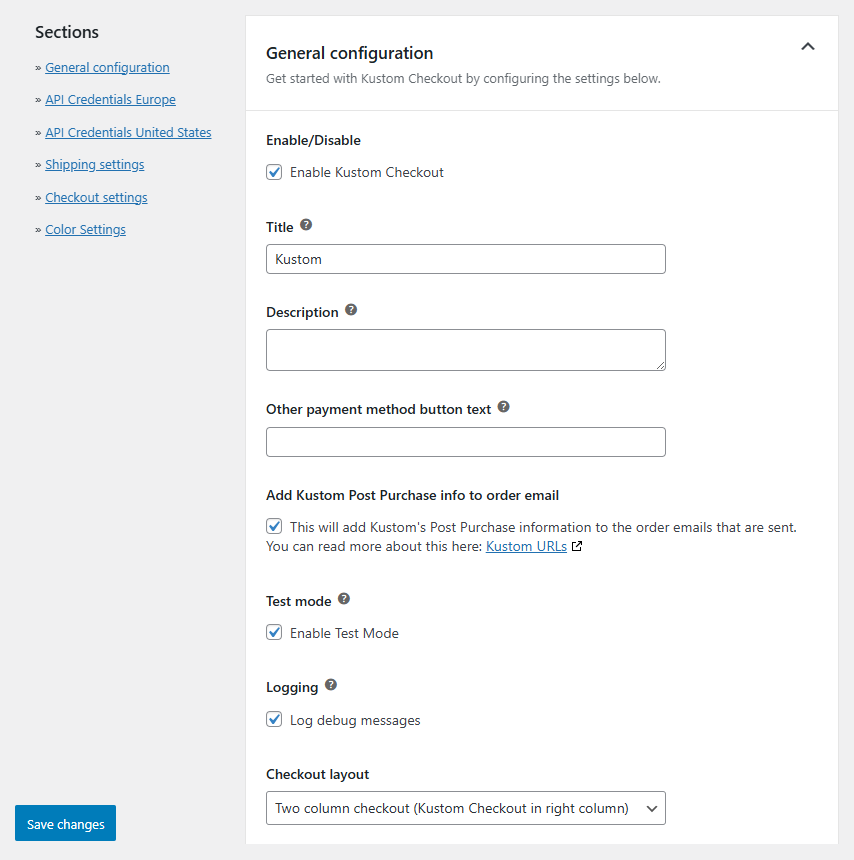Uncheck Enable Kustom Checkout checkbox
This screenshot has height=860, width=854.
pyautogui.click(x=274, y=172)
